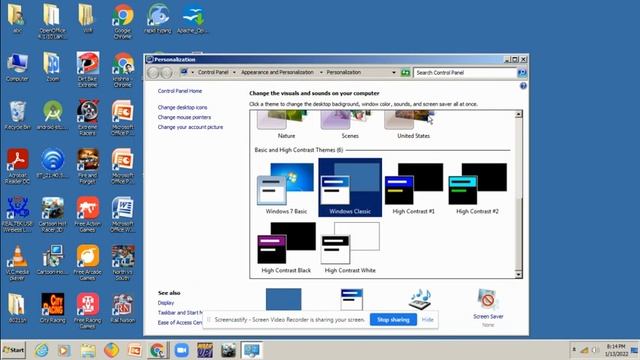
Task: Click Change your account picture link
Action: [190, 127]
